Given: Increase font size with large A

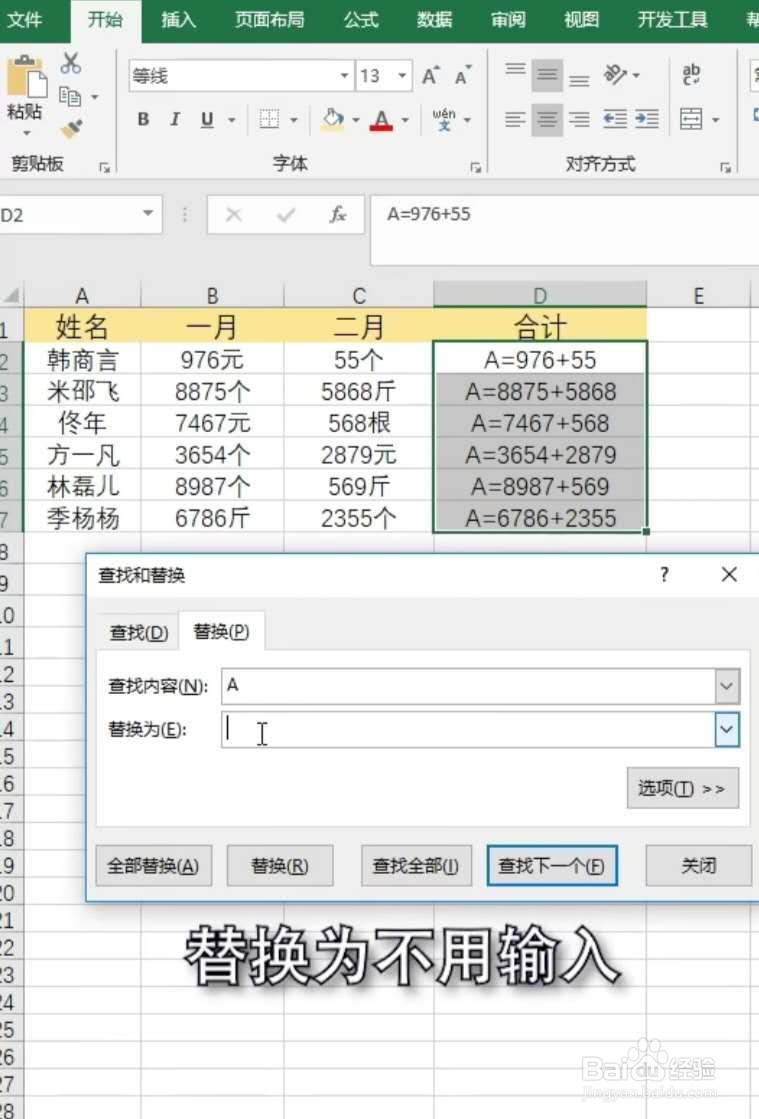Looking at the screenshot, I should click(x=430, y=76).
